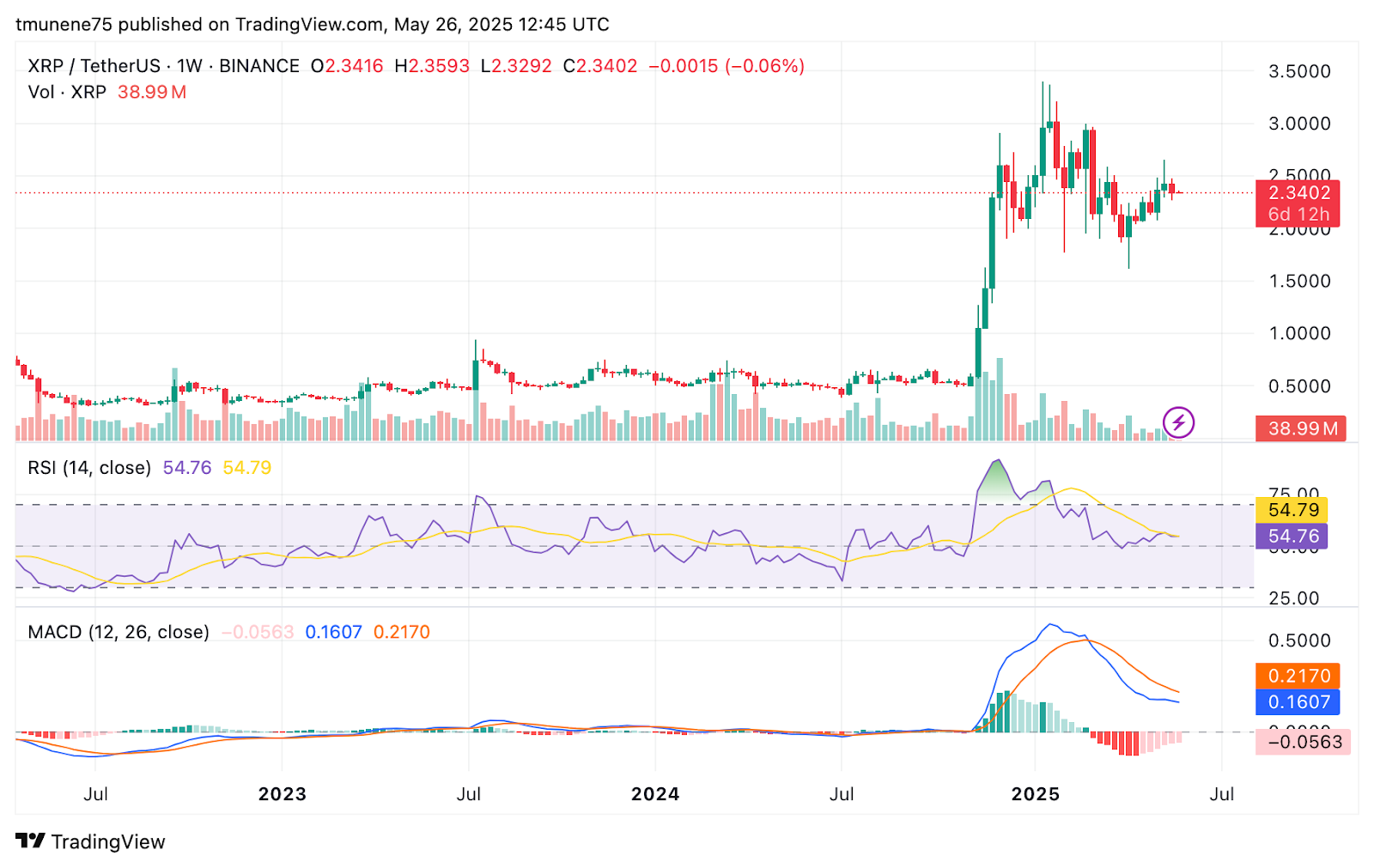Click the 0.5000 label on the price axis
The image size is (1374, 868).
[x=1299, y=386]
